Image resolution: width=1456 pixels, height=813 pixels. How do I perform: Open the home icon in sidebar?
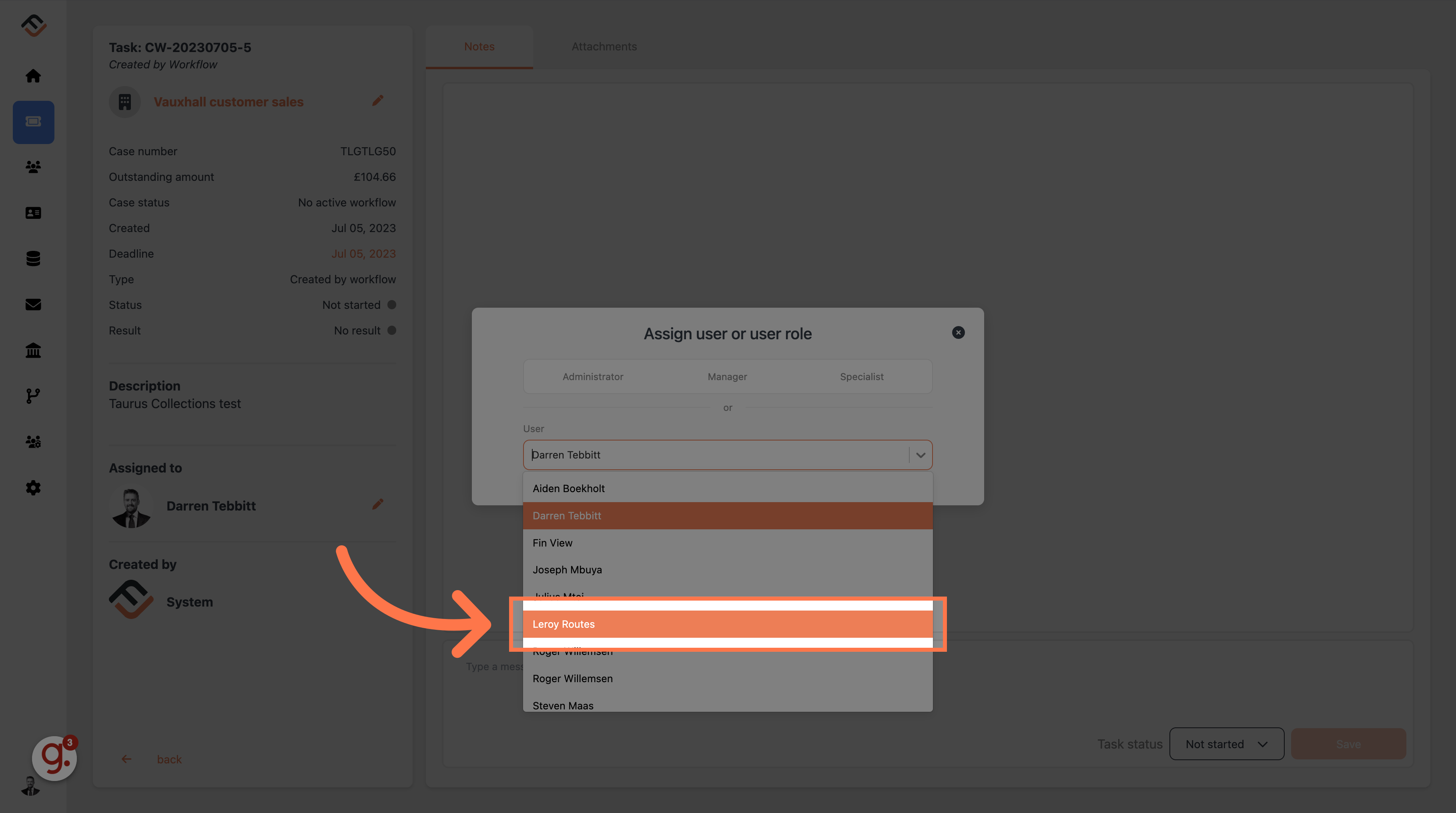(33, 76)
